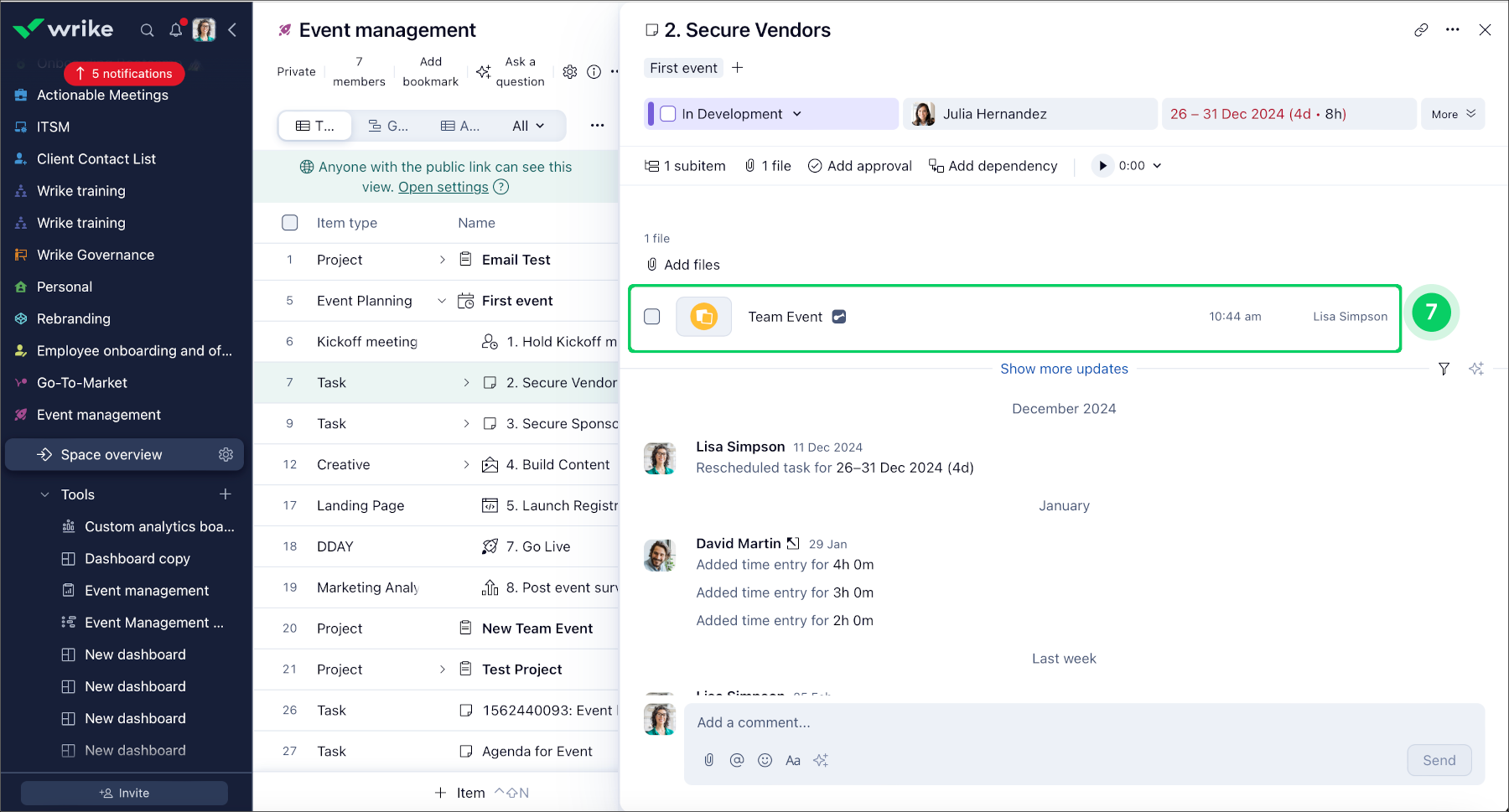Click the mention @ icon

click(737, 760)
